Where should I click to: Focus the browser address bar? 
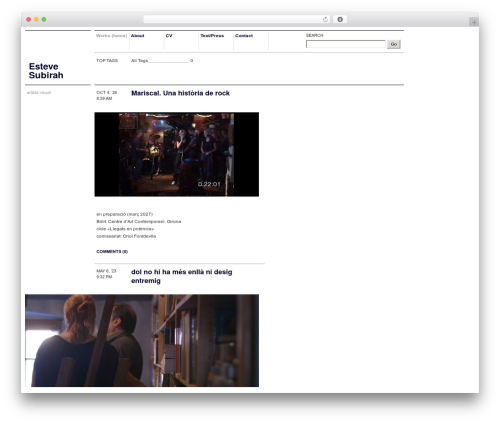pos(237,20)
